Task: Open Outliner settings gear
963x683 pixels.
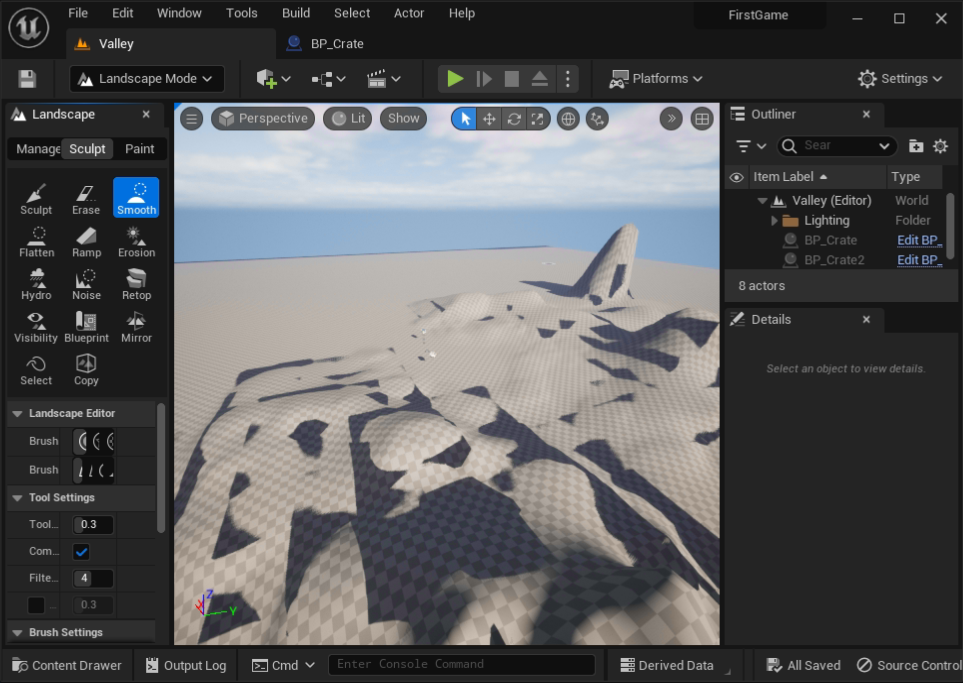Action: point(940,146)
